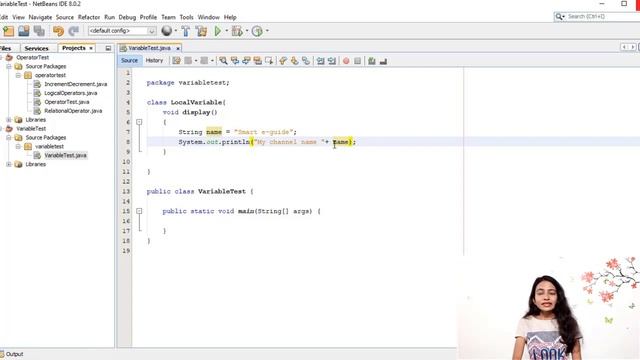Image resolution: width=640 pixels, height=360 pixels.
Task: Open the Output panel button
Action: coord(12,354)
